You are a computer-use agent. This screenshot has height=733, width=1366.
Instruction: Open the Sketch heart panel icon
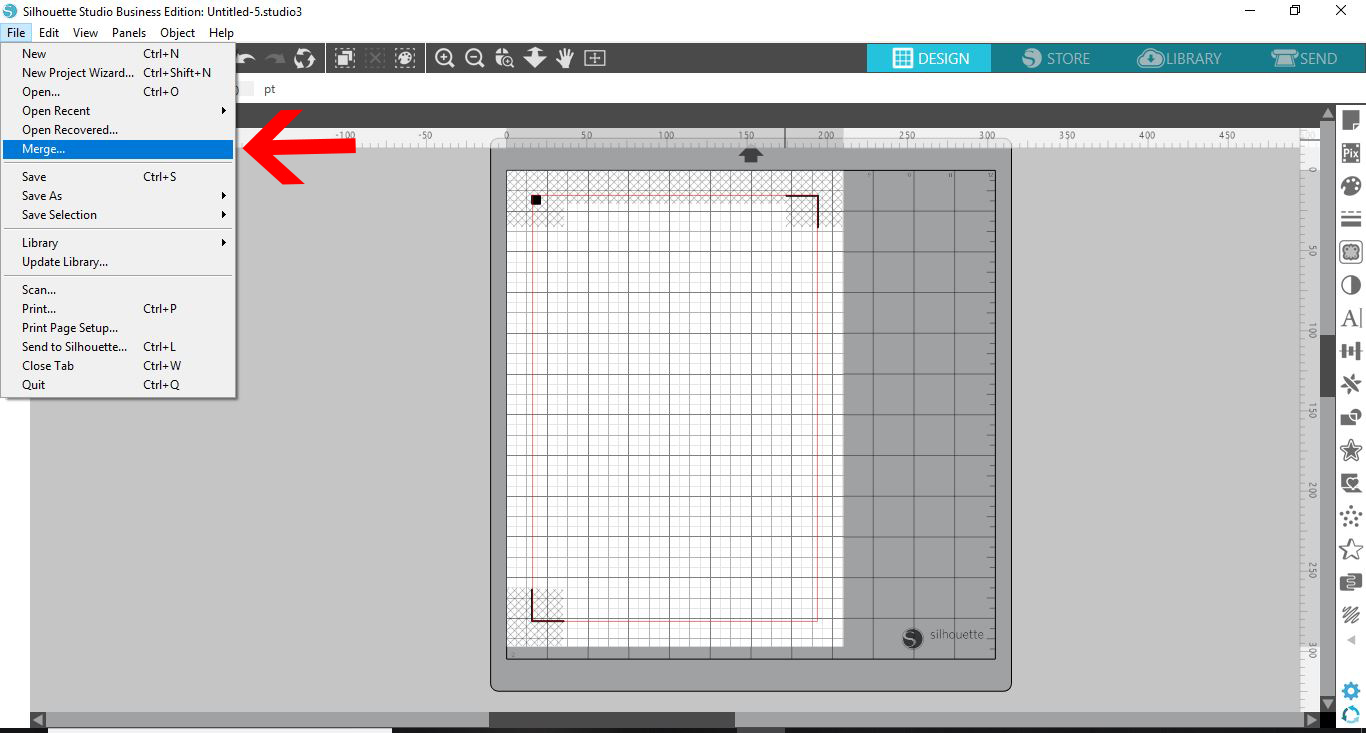(x=1351, y=483)
